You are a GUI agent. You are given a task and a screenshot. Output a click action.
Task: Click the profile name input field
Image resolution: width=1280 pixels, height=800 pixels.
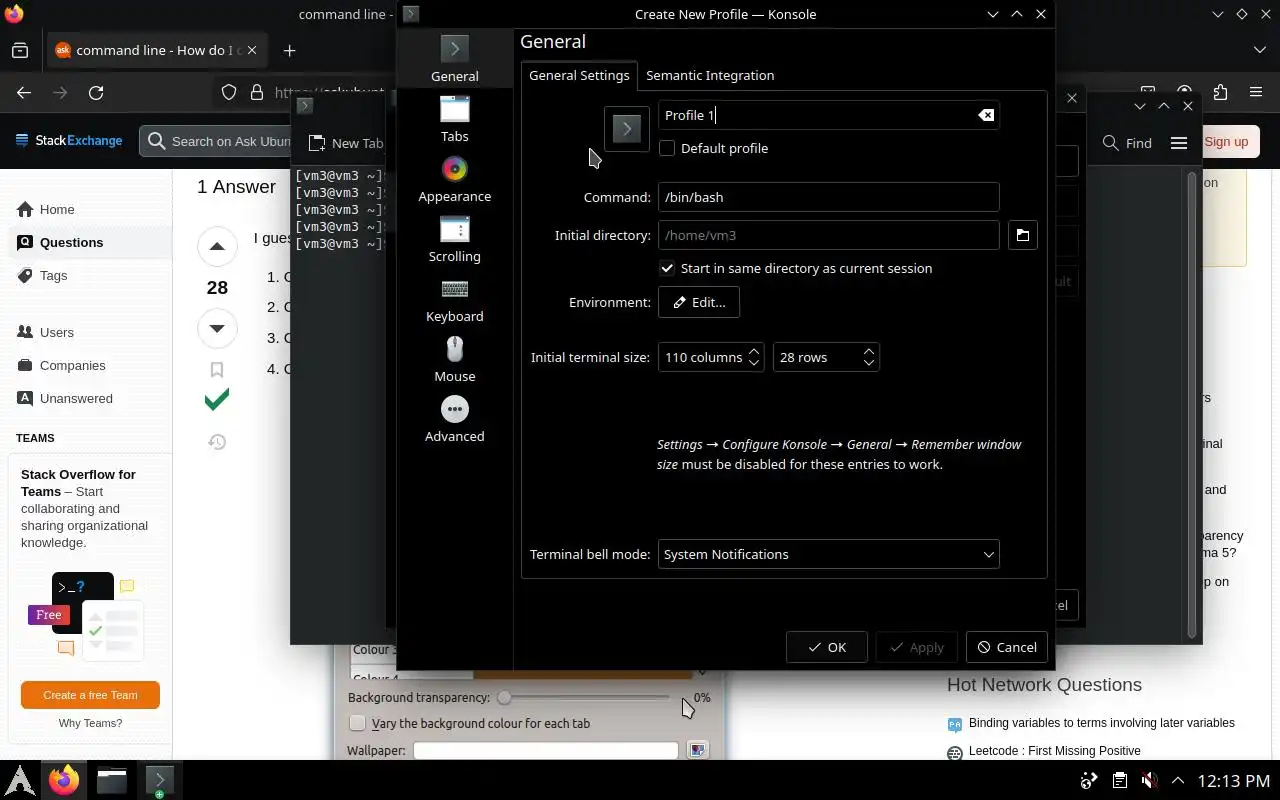(x=828, y=115)
